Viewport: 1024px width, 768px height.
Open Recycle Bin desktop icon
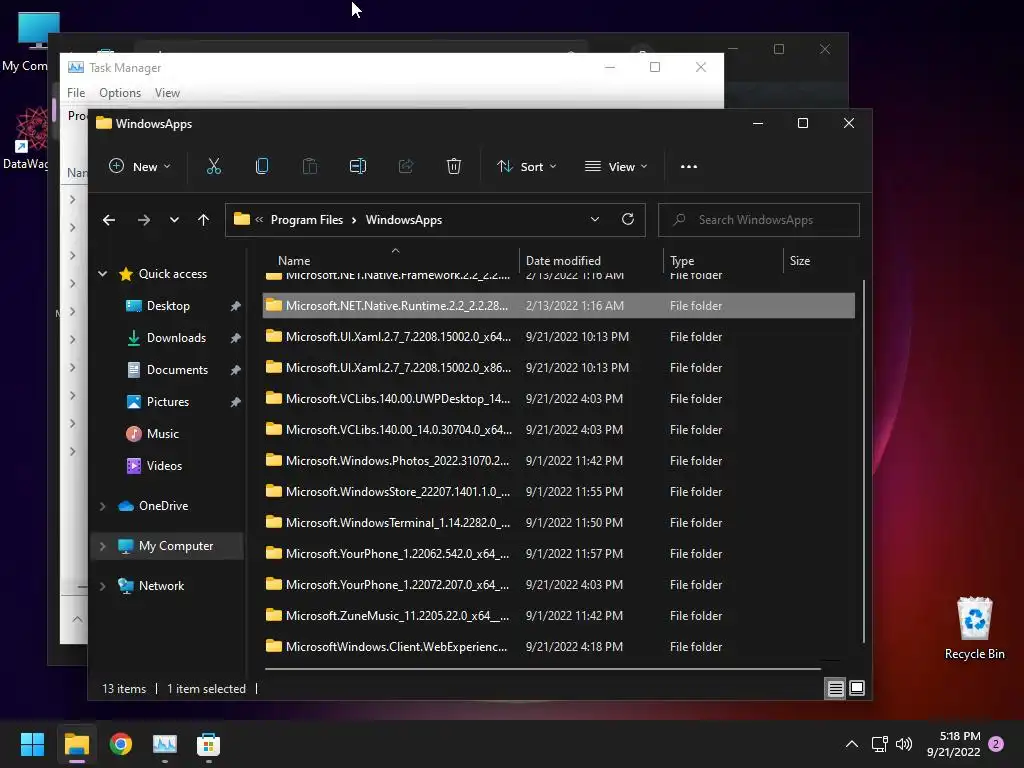tap(974, 628)
